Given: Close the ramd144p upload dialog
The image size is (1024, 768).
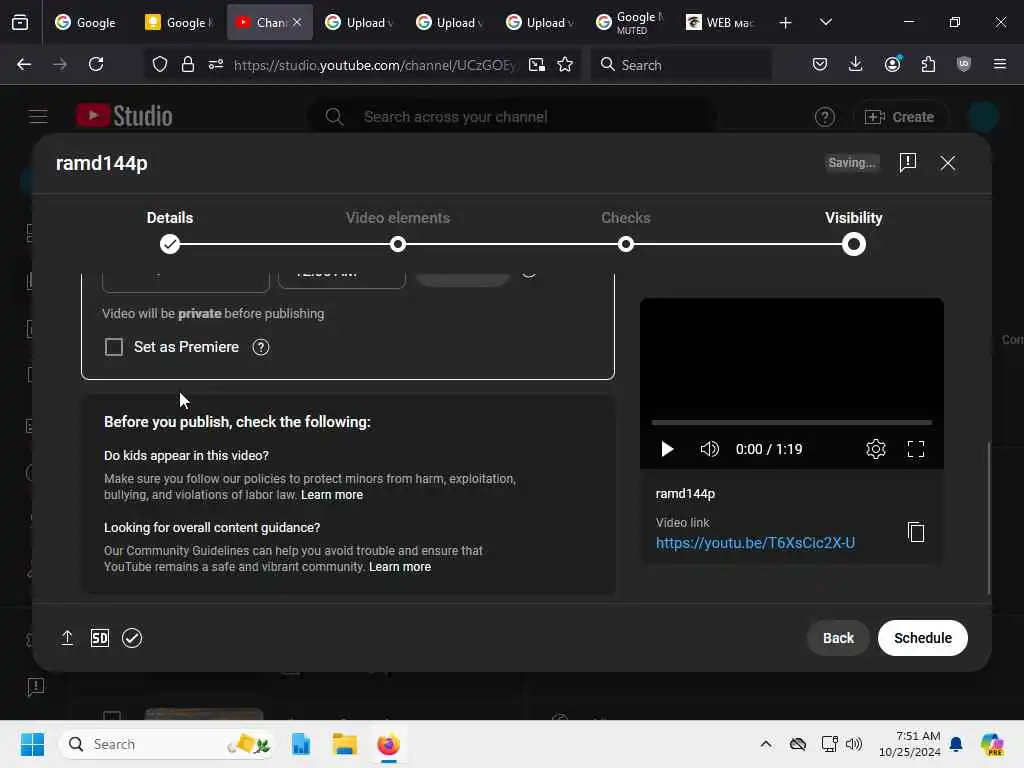Looking at the screenshot, I should pyautogui.click(x=948, y=163).
